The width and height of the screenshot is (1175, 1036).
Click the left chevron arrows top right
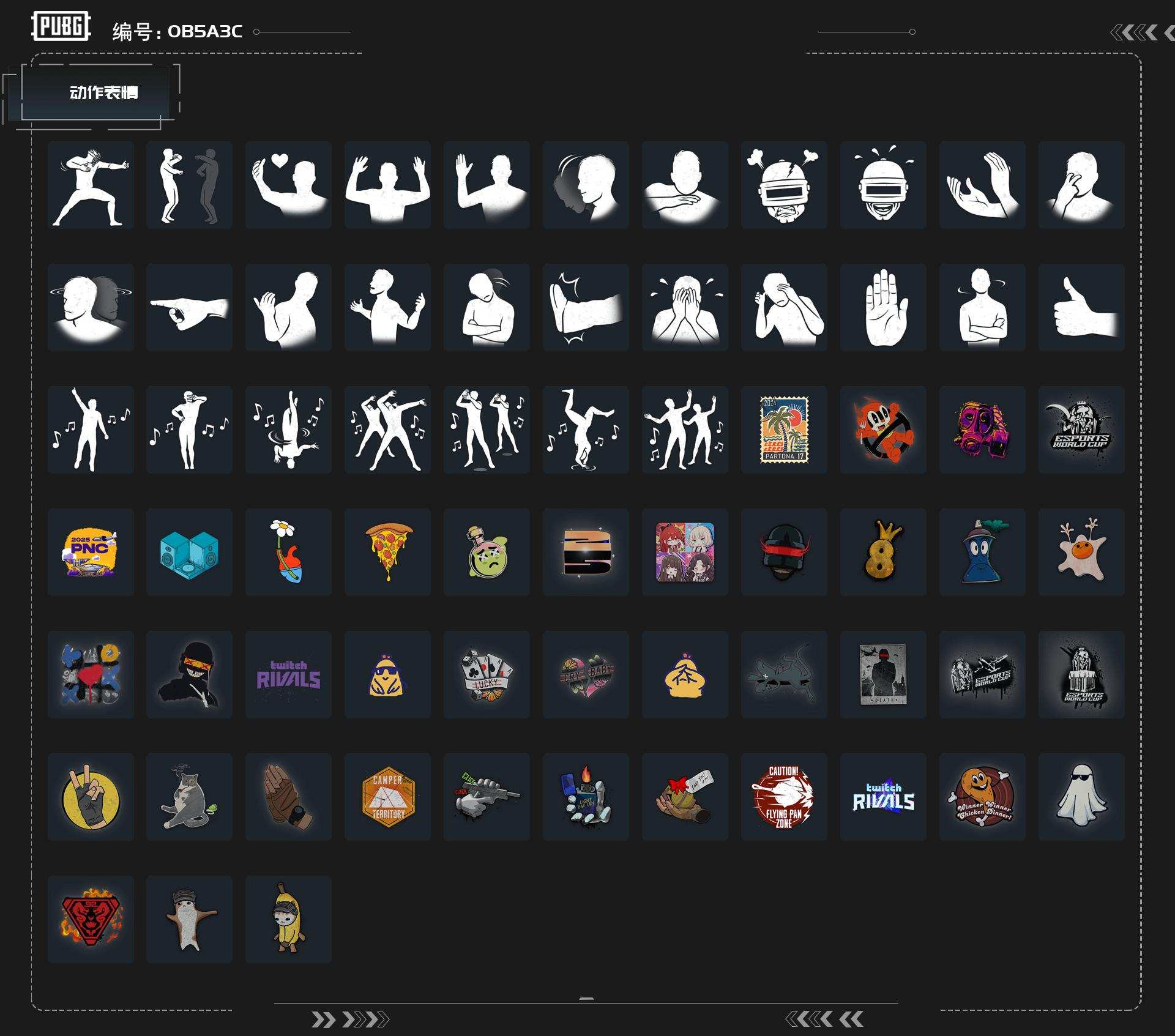coord(1135,32)
